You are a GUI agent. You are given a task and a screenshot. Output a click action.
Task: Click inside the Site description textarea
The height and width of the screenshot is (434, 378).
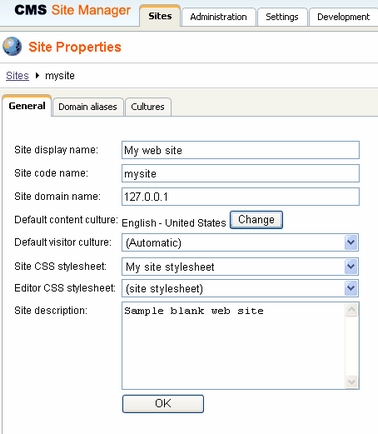click(x=233, y=346)
